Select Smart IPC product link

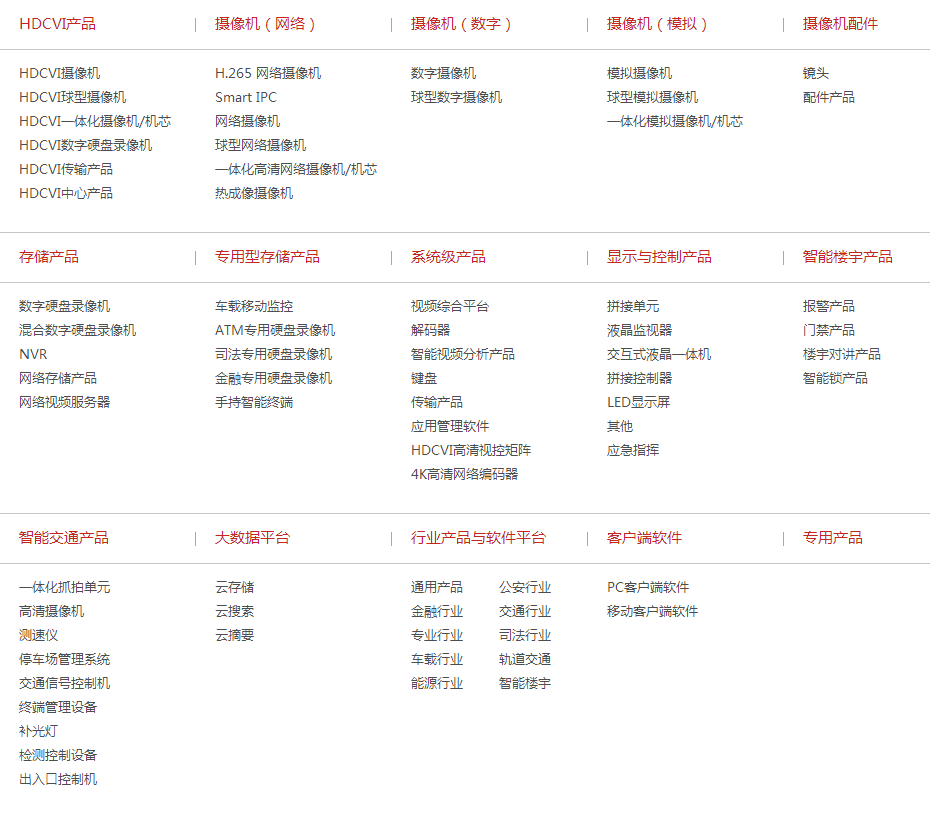(246, 97)
